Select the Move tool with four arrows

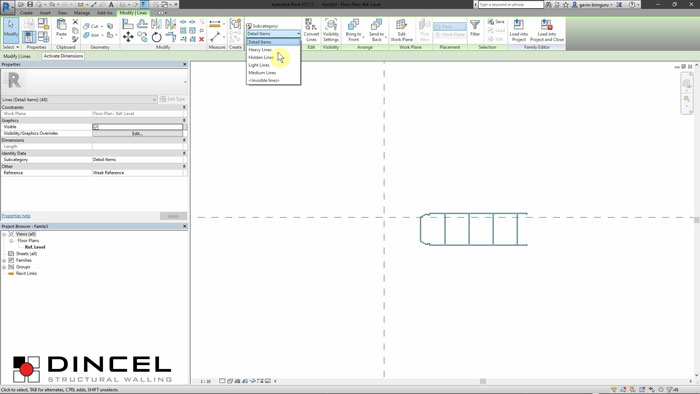pos(128,37)
